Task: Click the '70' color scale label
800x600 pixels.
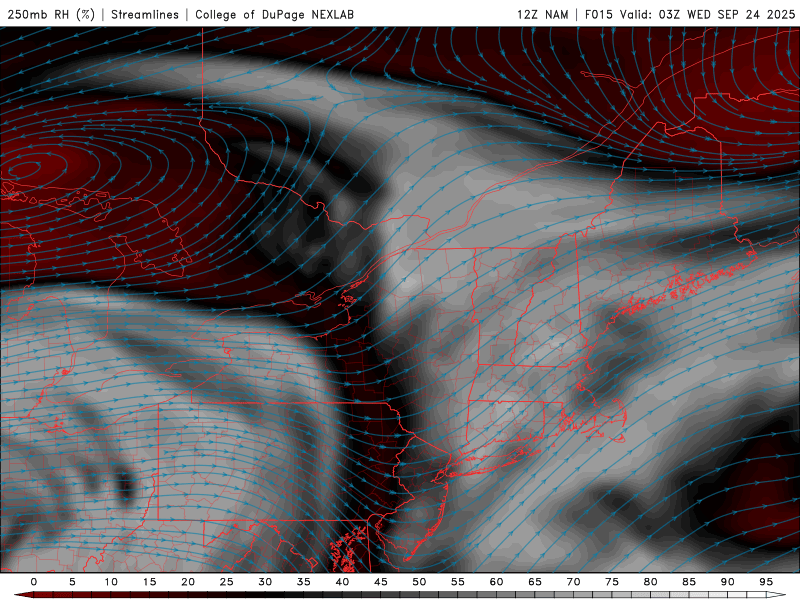Action: click(573, 582)
